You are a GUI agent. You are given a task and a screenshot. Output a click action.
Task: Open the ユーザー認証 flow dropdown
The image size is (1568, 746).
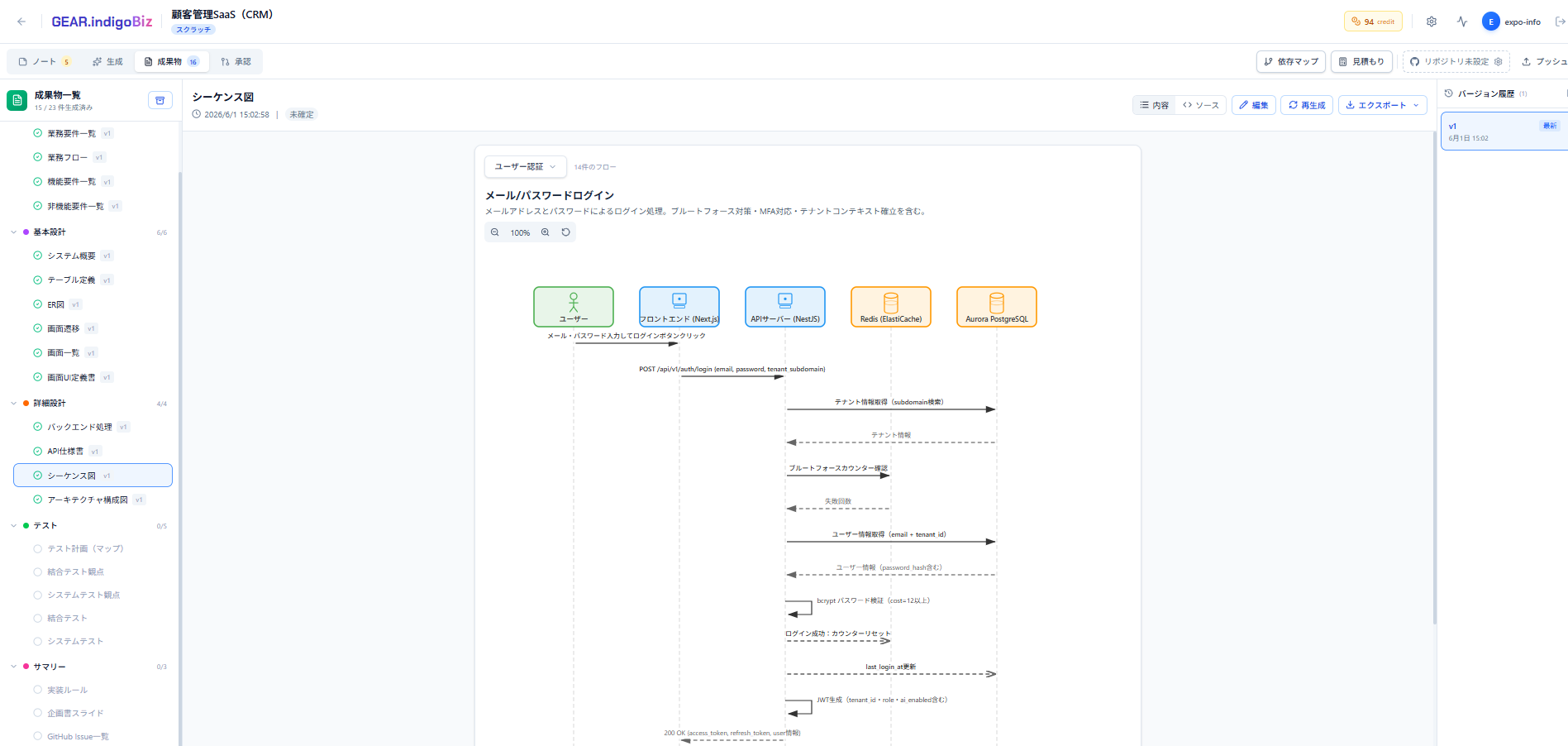click(x=526, y=166)
